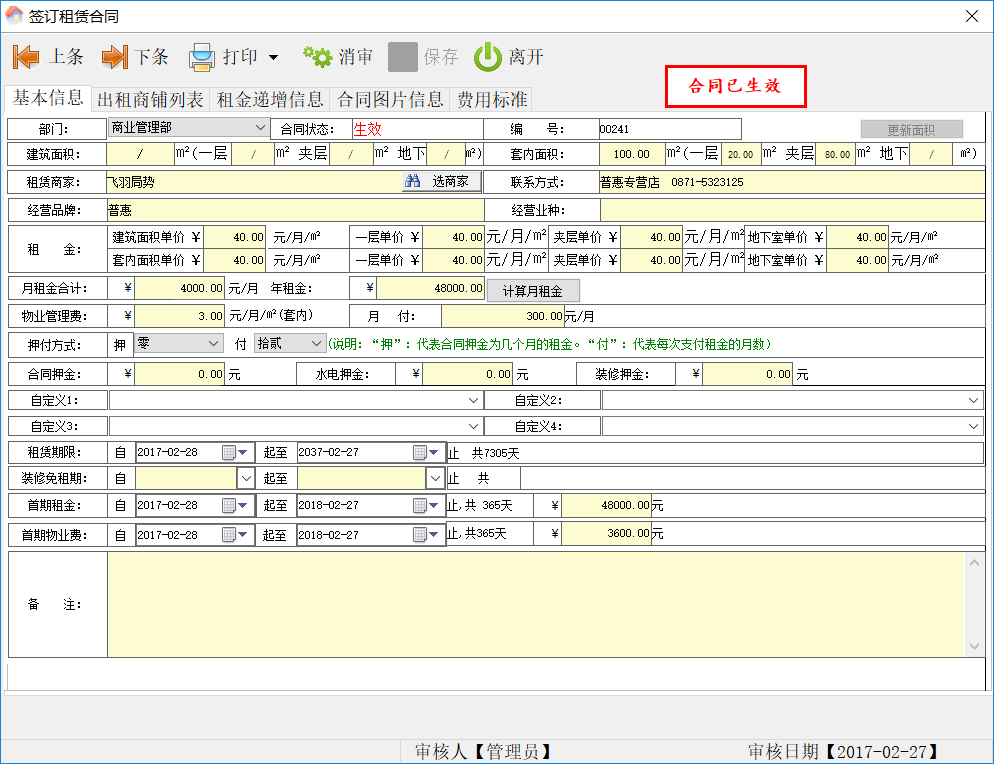The image size is (994, 764).
Task: Click the 首期物业费 amount field showing 3600.00
Action: point(606,534)
